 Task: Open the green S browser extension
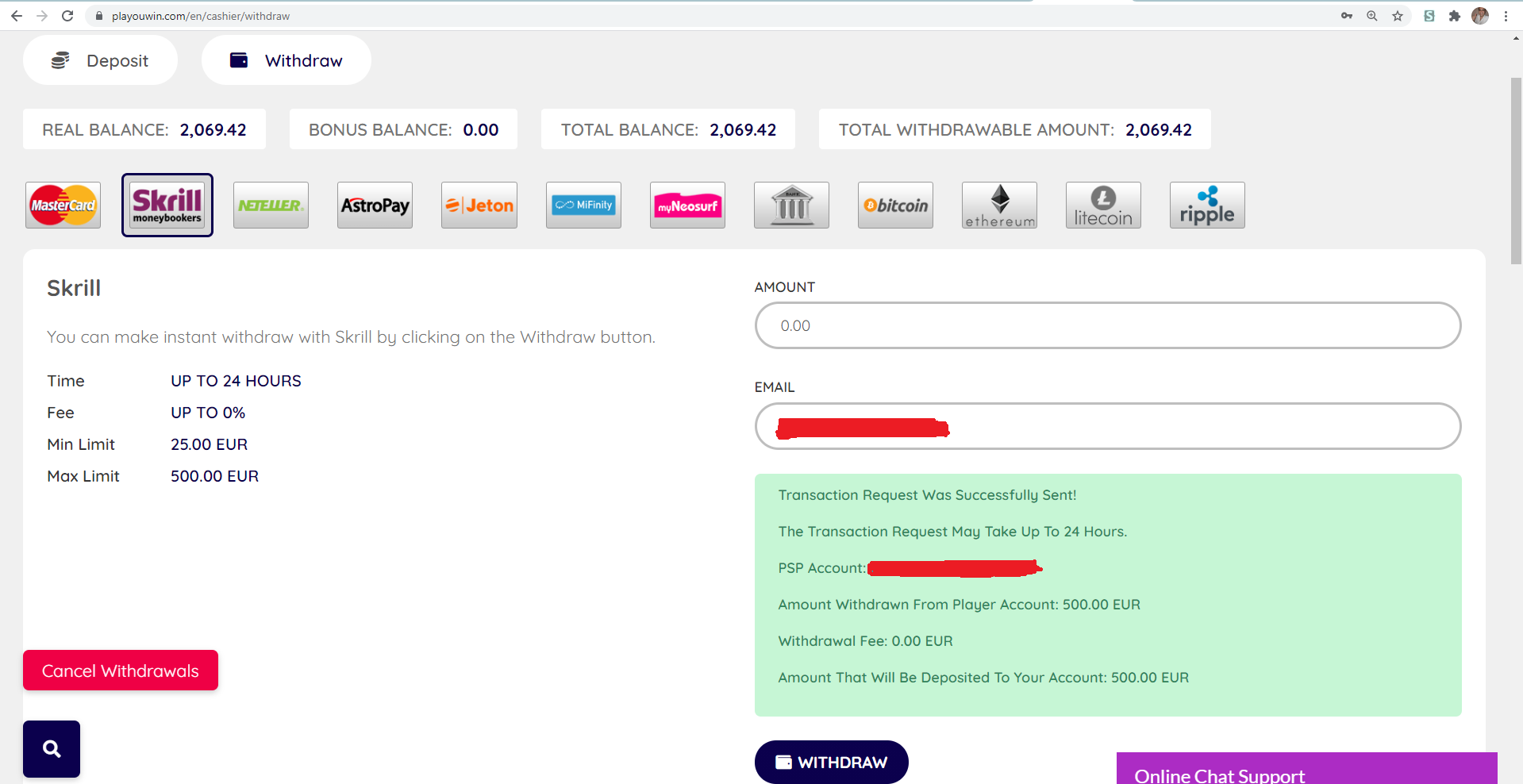tap(1429, 16)
